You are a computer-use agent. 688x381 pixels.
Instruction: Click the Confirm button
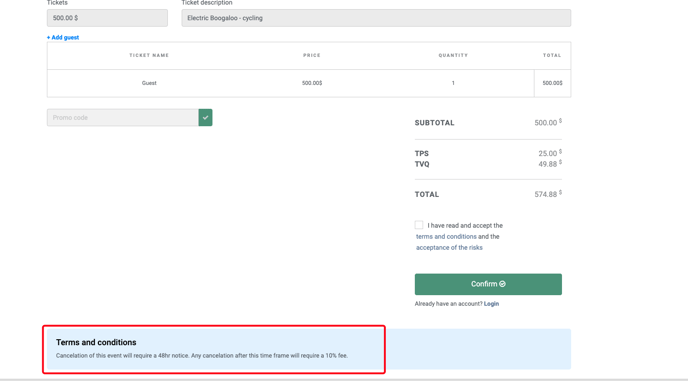488,284
